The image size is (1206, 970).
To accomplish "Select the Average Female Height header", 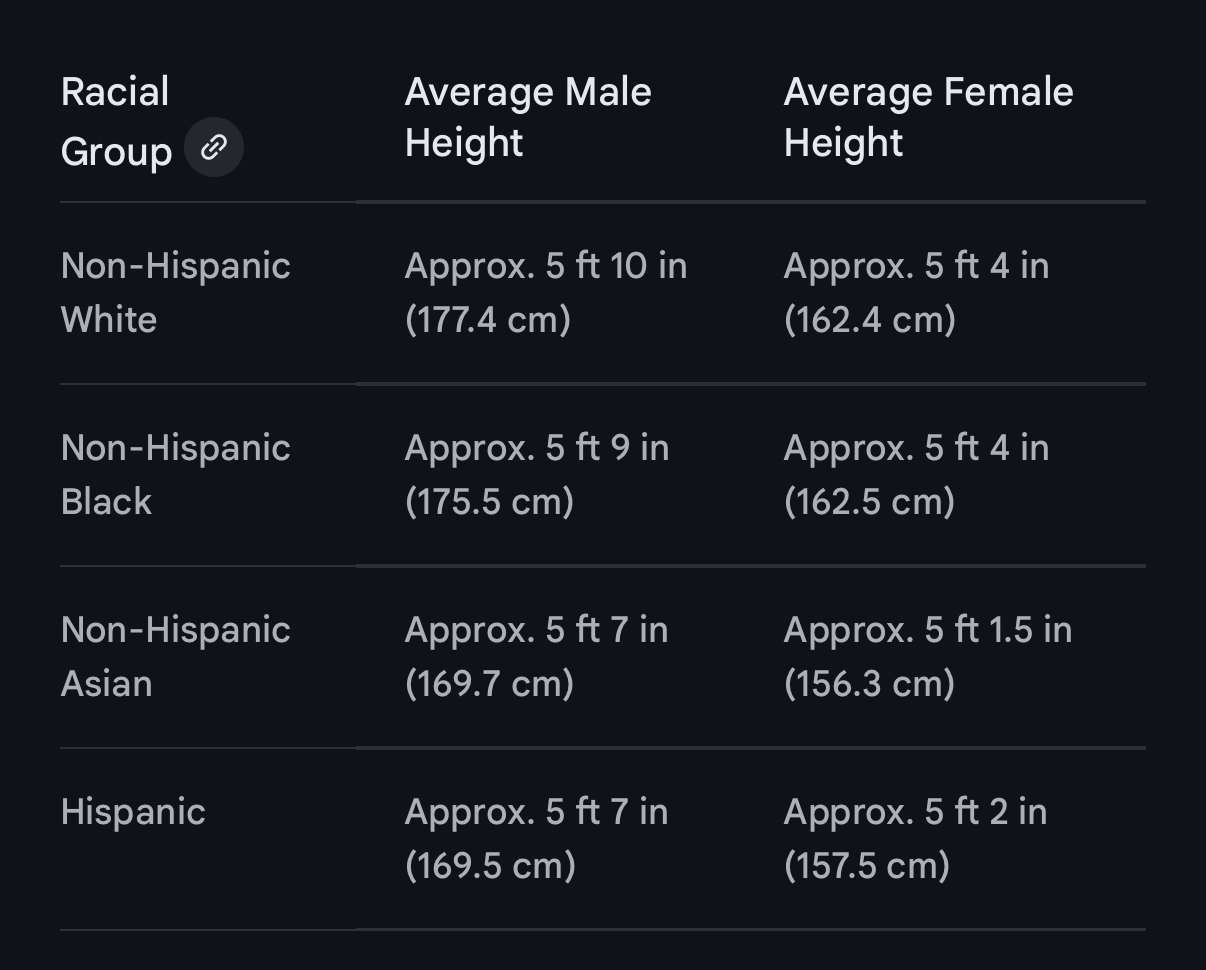I will tap(927, 117).
